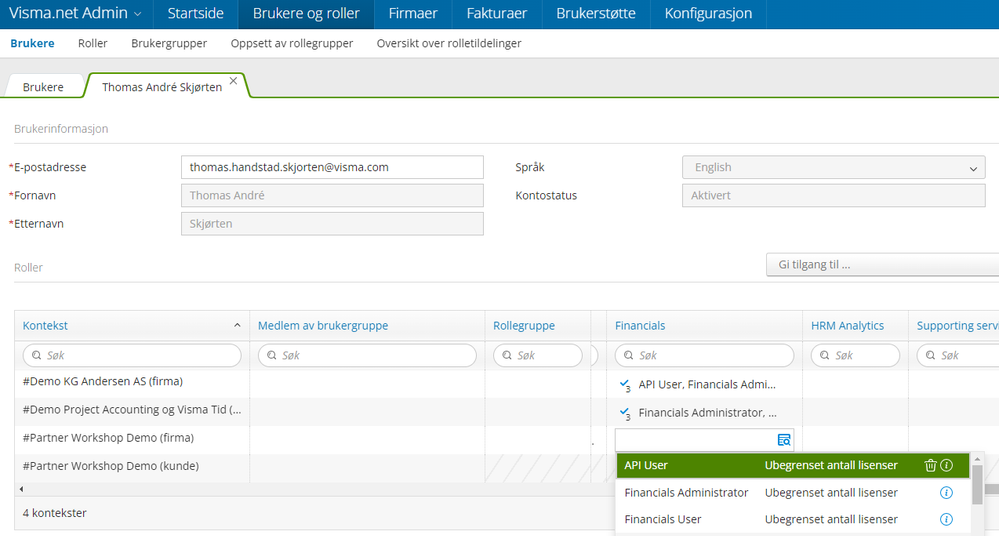The height and width of the screenshot is (536, 999).
Task: Click the HRM Analytics column search box
Action: (x=855, y=356)
